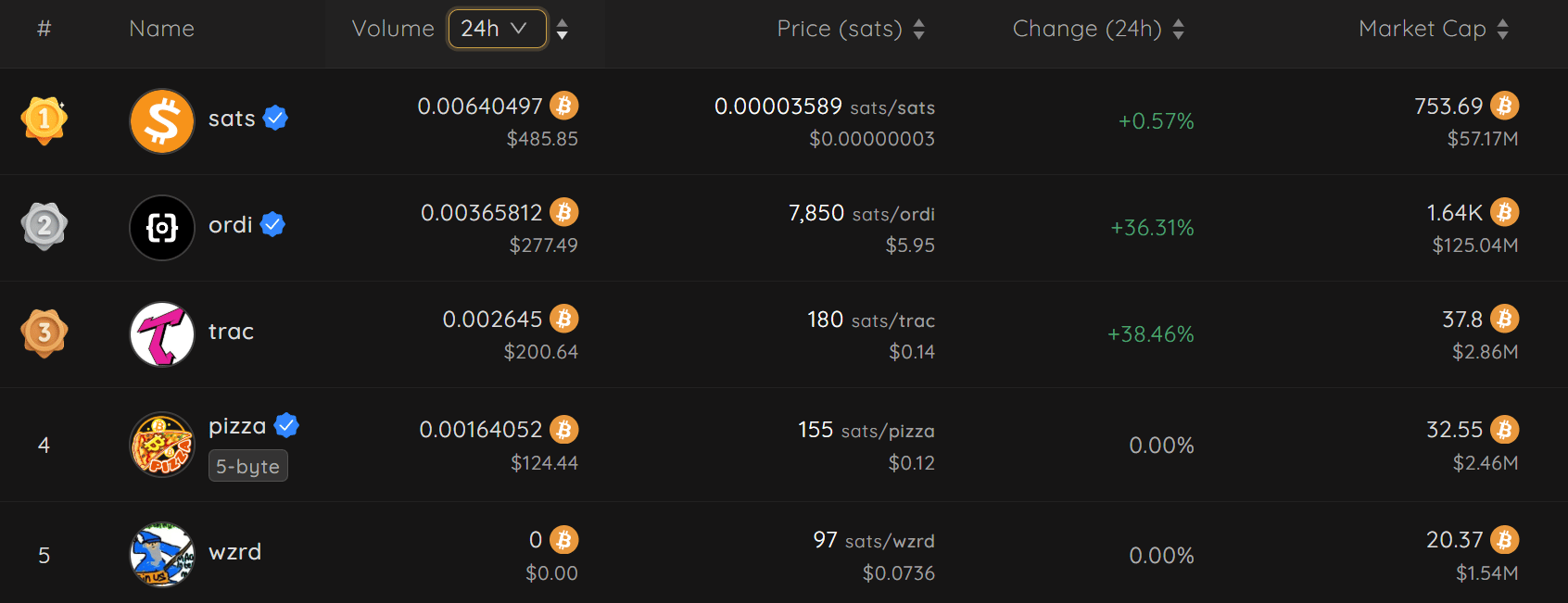Open the 24h volume period dropdown
Viewport: 1568px width, 603px height.
(x=497, y=29)
